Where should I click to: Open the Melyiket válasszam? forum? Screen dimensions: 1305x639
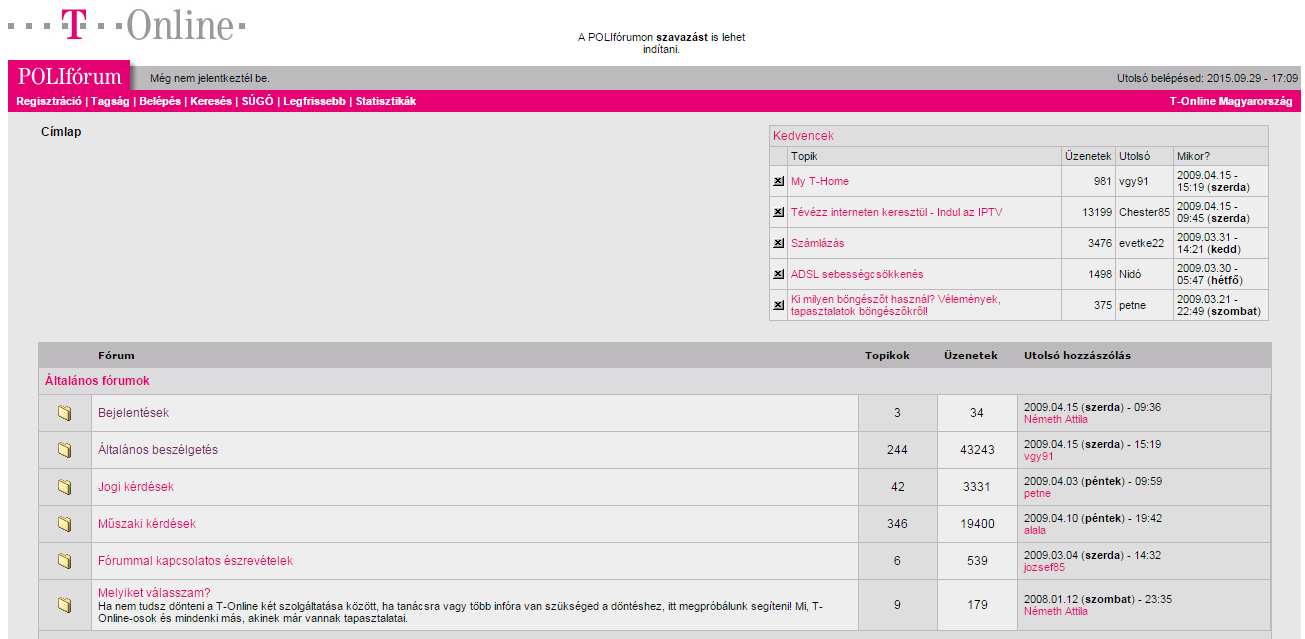click(154, 592)
